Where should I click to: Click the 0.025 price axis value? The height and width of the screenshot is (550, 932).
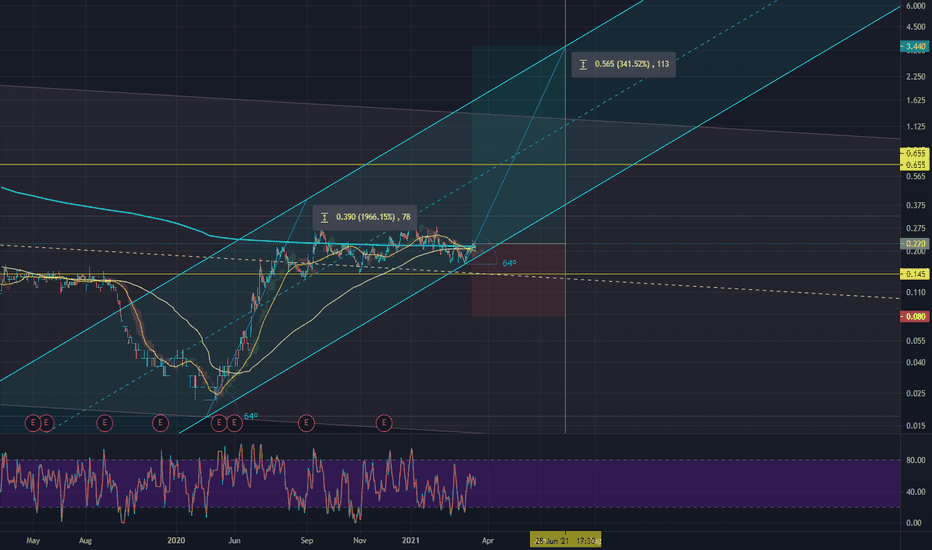click(916, 394)
